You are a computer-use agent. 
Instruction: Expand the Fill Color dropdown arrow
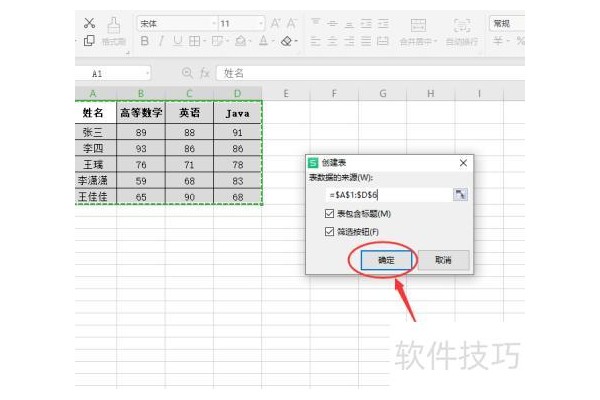pos(249,41)
